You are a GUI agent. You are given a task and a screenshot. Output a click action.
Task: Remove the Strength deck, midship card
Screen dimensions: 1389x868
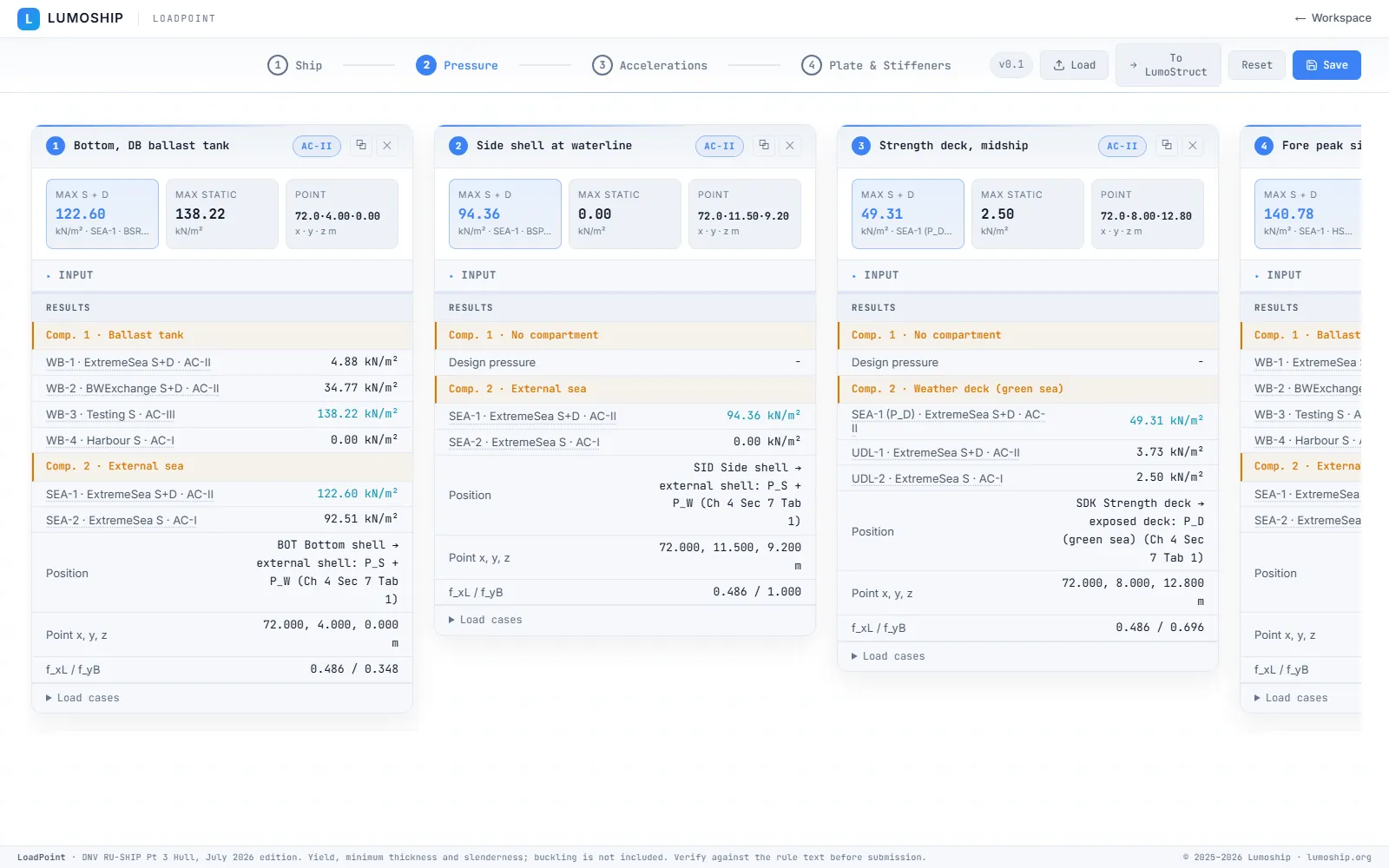click(1193, 146)
